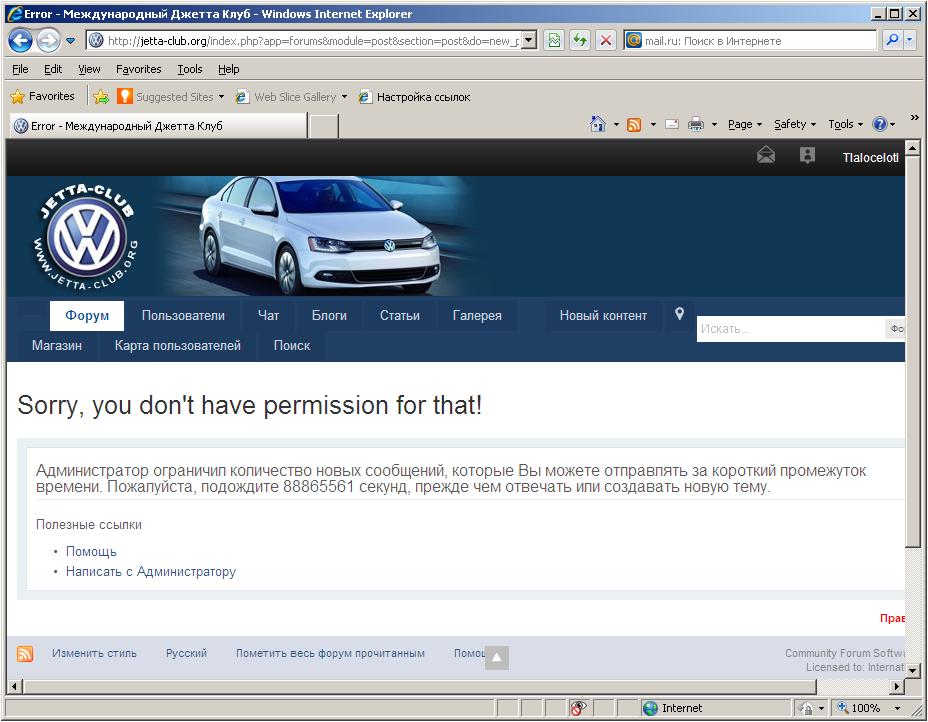This screenshot has height=722, width=928.
Task: Open forum messages envelope icon
Action: click(x=766, y=156)
